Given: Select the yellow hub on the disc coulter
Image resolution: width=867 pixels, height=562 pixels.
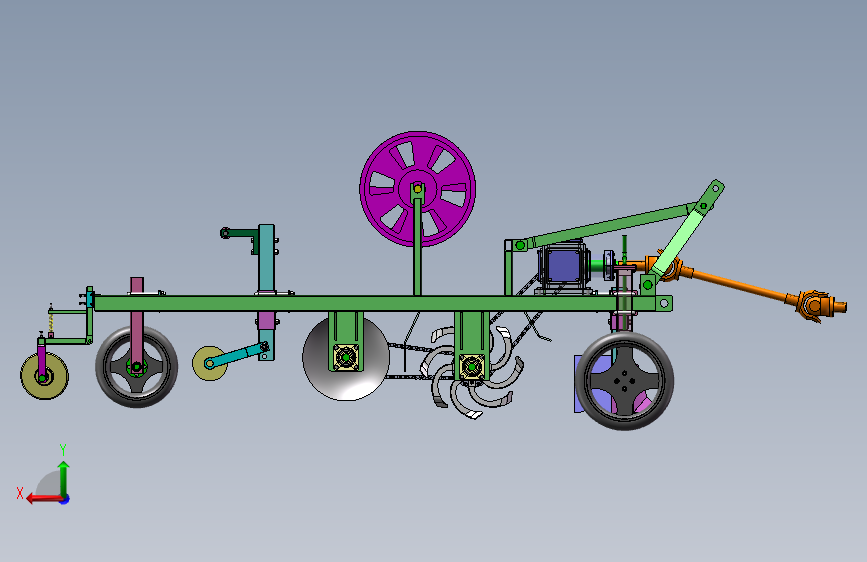Looking at the screenshot, I should coord(346,357).
